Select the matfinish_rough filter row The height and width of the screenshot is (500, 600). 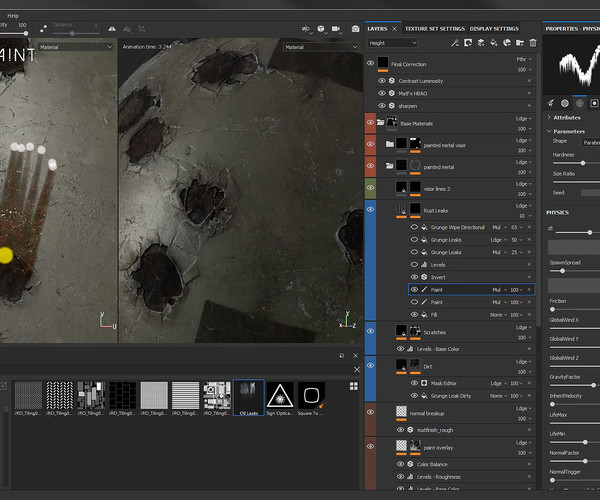pos(465,430)
